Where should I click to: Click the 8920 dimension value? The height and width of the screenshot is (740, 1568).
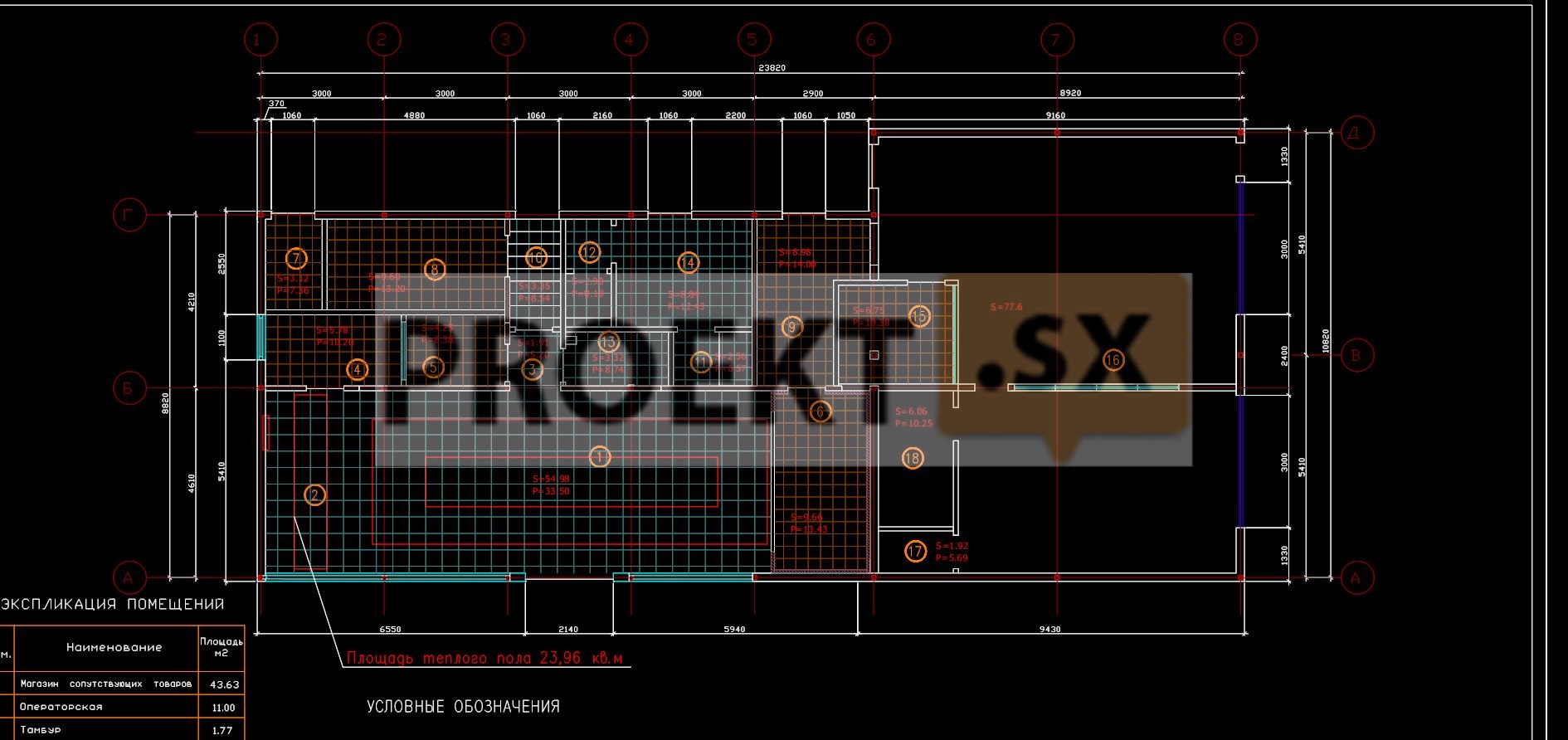click(x=1070, y=93)
